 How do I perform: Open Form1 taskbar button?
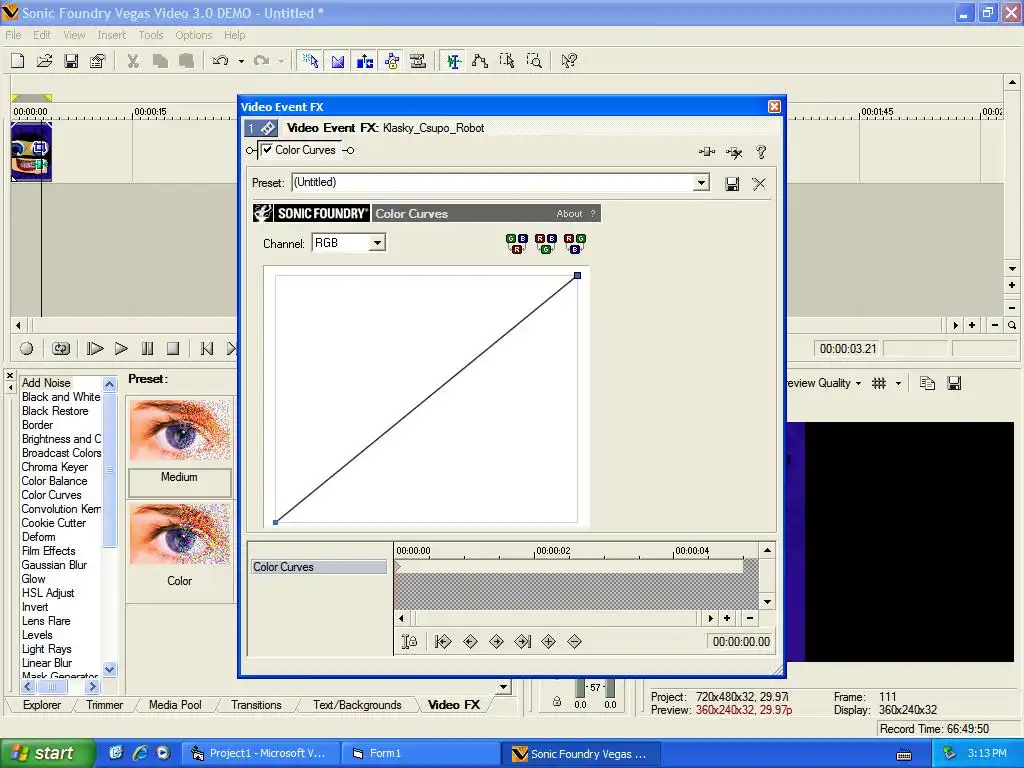pos(421,753)
